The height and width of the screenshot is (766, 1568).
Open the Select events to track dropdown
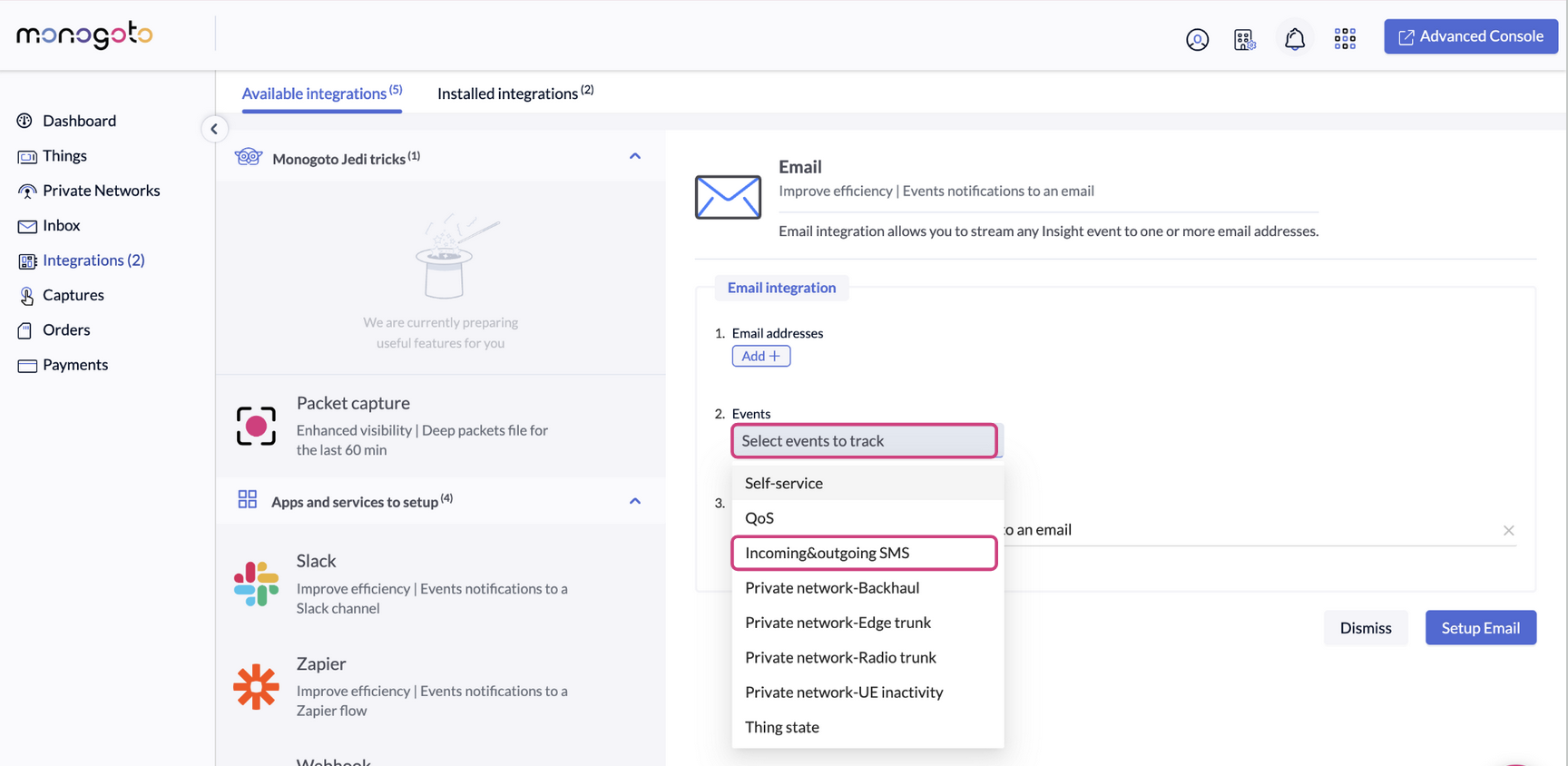[864, 441]
